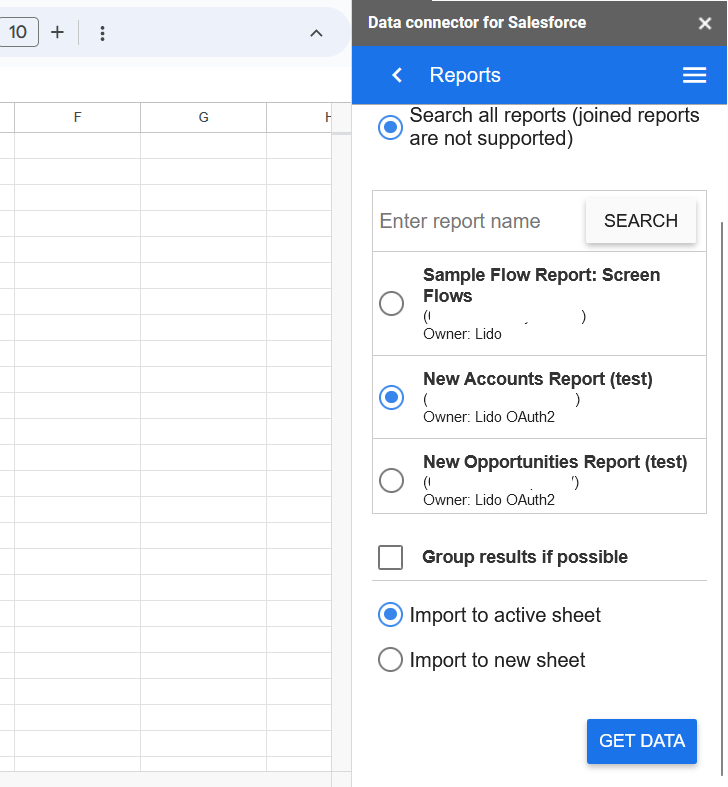The height and width of the screenshot is (787, 728).
Task: Click Owner: Lido text under Sample Flow Report
Action: (x=462, y=334)
